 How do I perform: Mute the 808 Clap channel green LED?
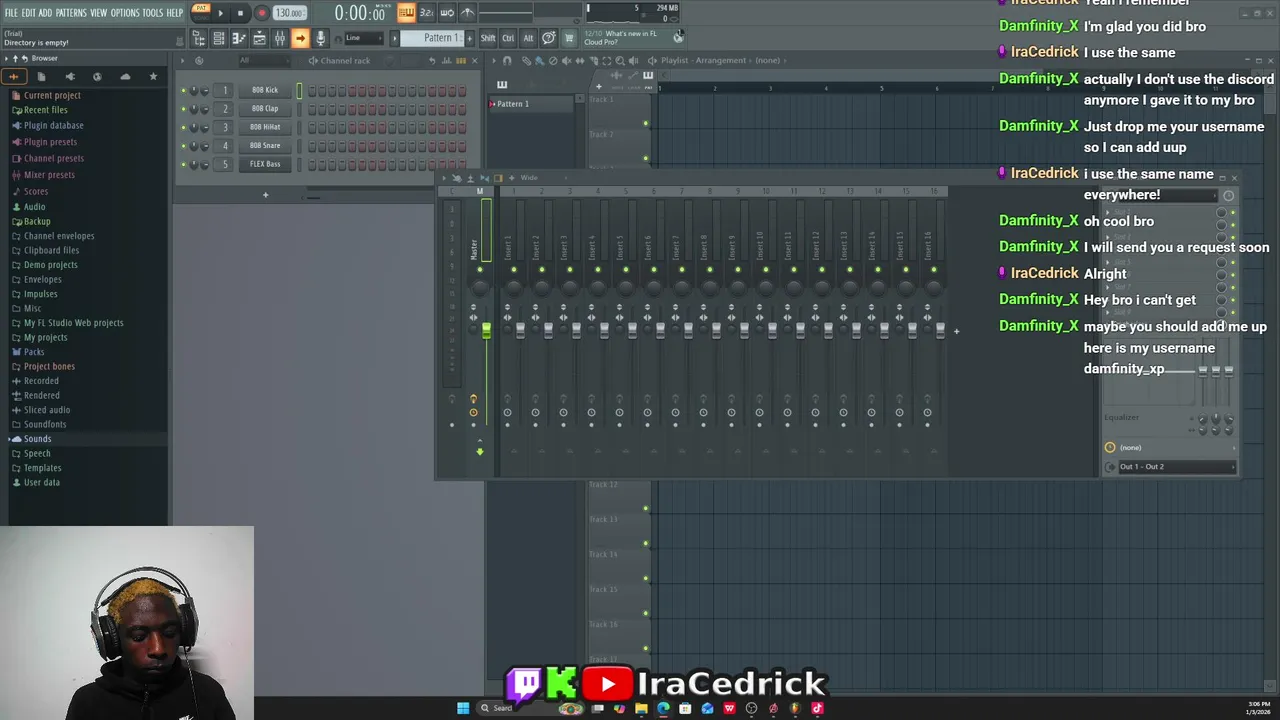(184, 108)
